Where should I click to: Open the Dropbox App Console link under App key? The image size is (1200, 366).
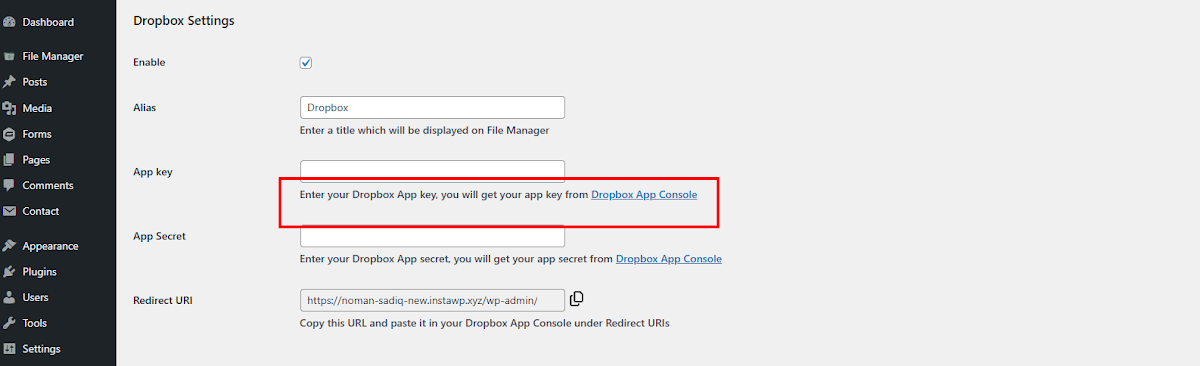644,194
